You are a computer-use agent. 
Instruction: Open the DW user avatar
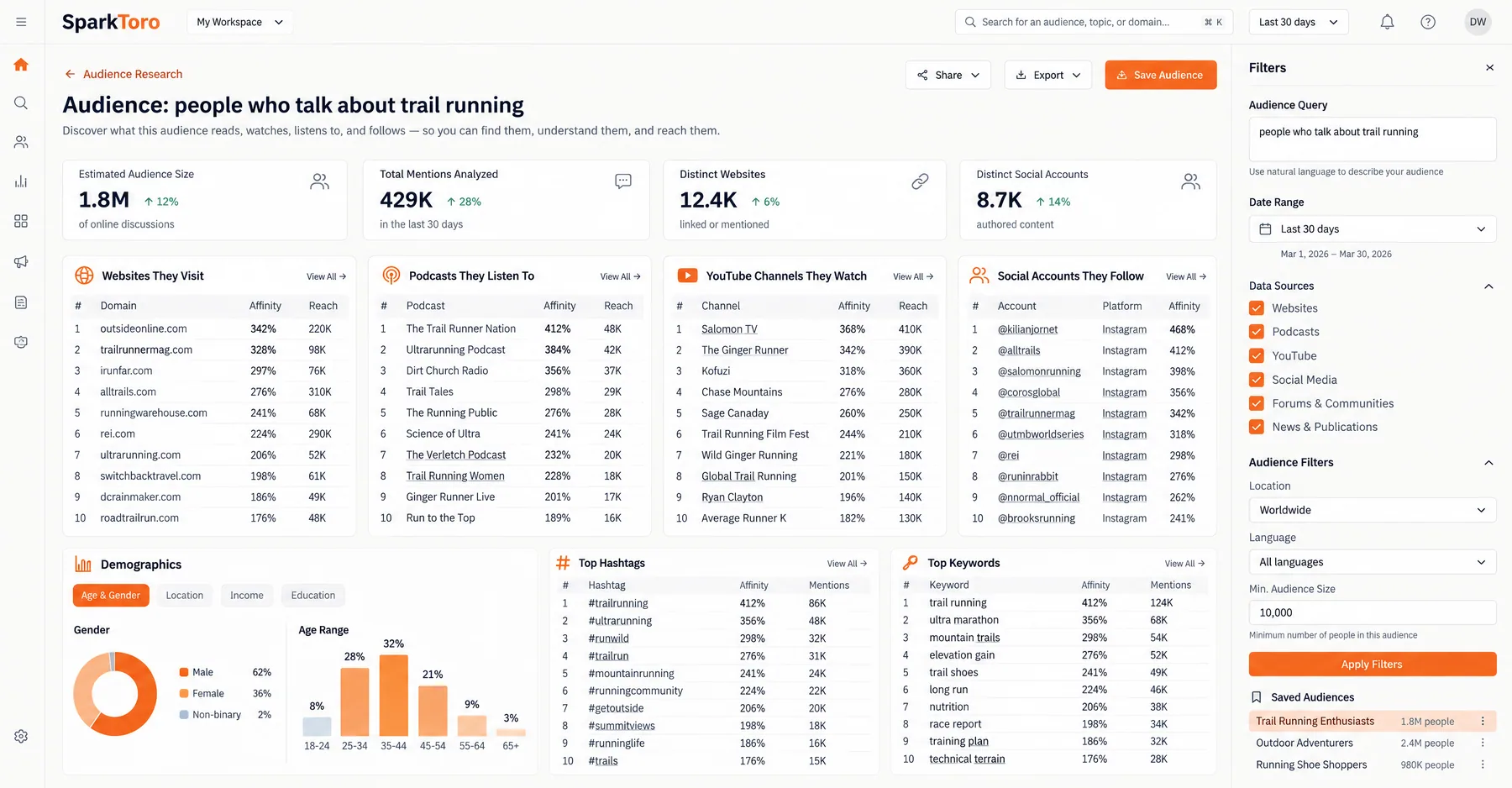tap(1478, 22)
